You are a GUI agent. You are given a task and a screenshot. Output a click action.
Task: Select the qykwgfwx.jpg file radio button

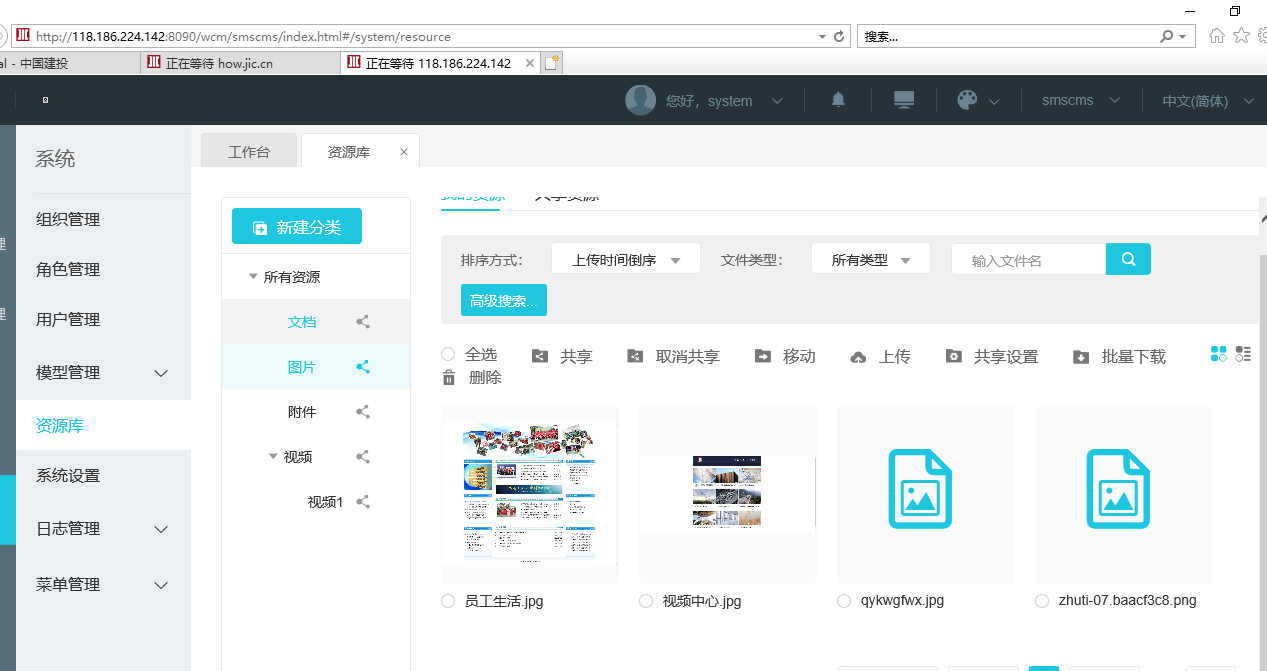tap(844, 601)
